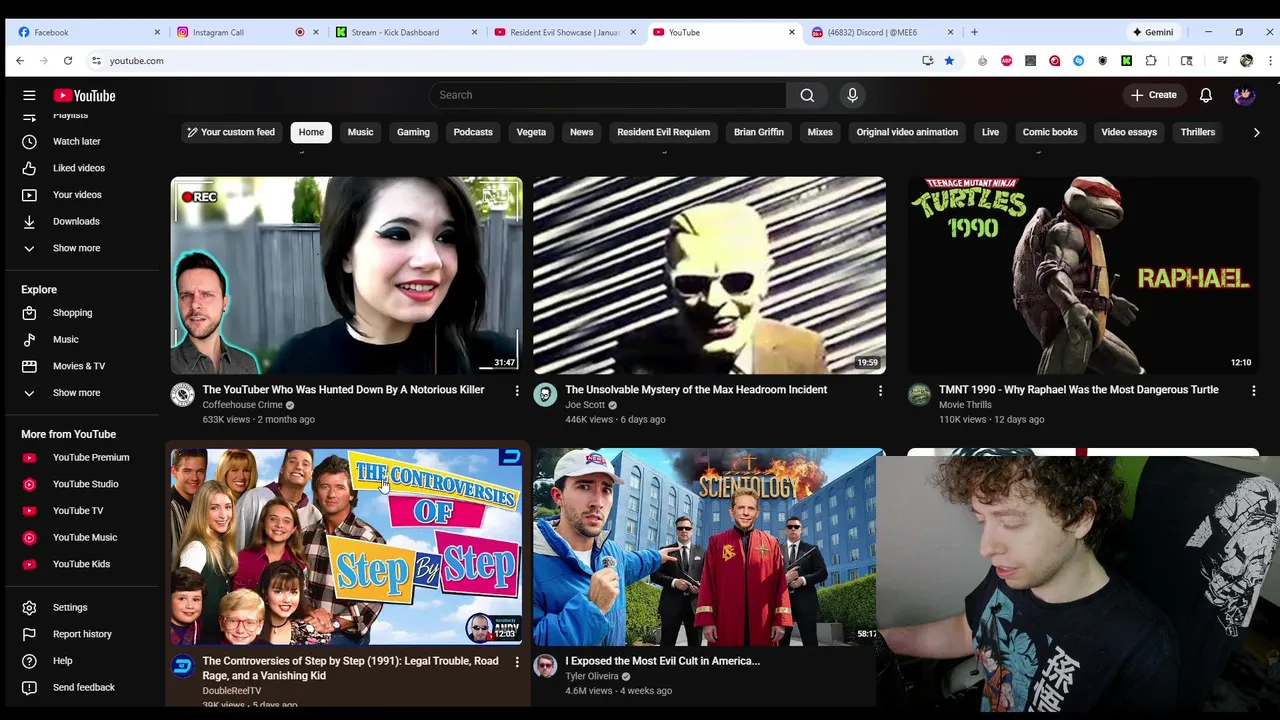The image size is (1280, 720).
Task: Open the sidebar Help entry
Action: (62, 661)
